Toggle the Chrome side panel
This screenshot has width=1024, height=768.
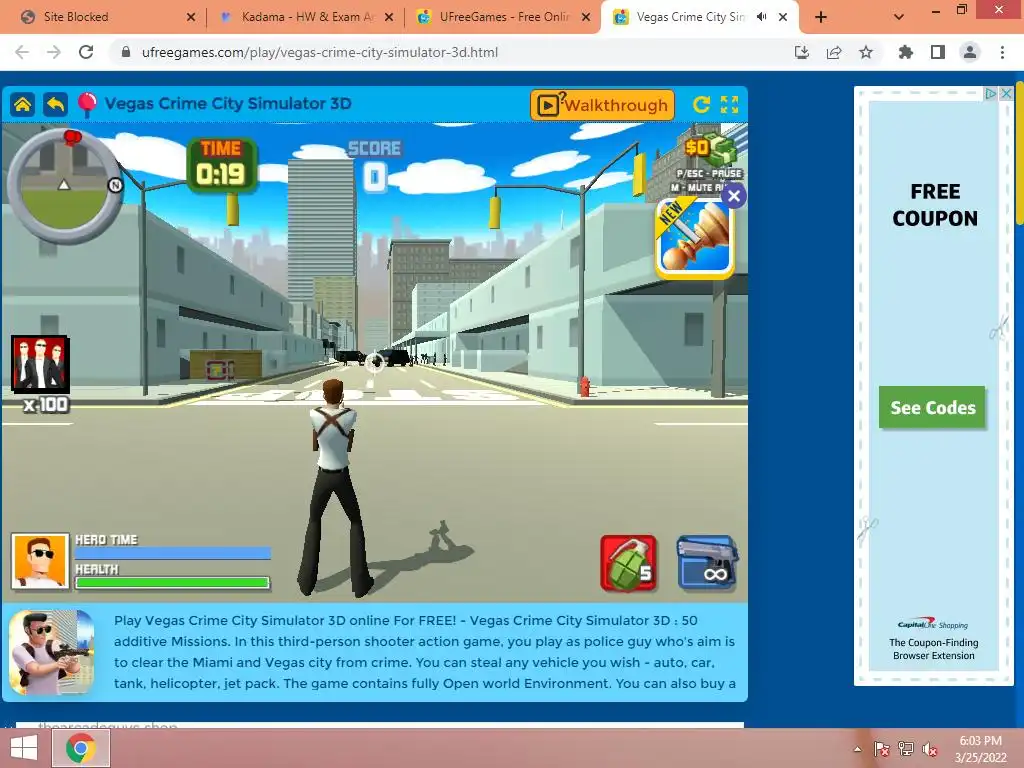938,52
